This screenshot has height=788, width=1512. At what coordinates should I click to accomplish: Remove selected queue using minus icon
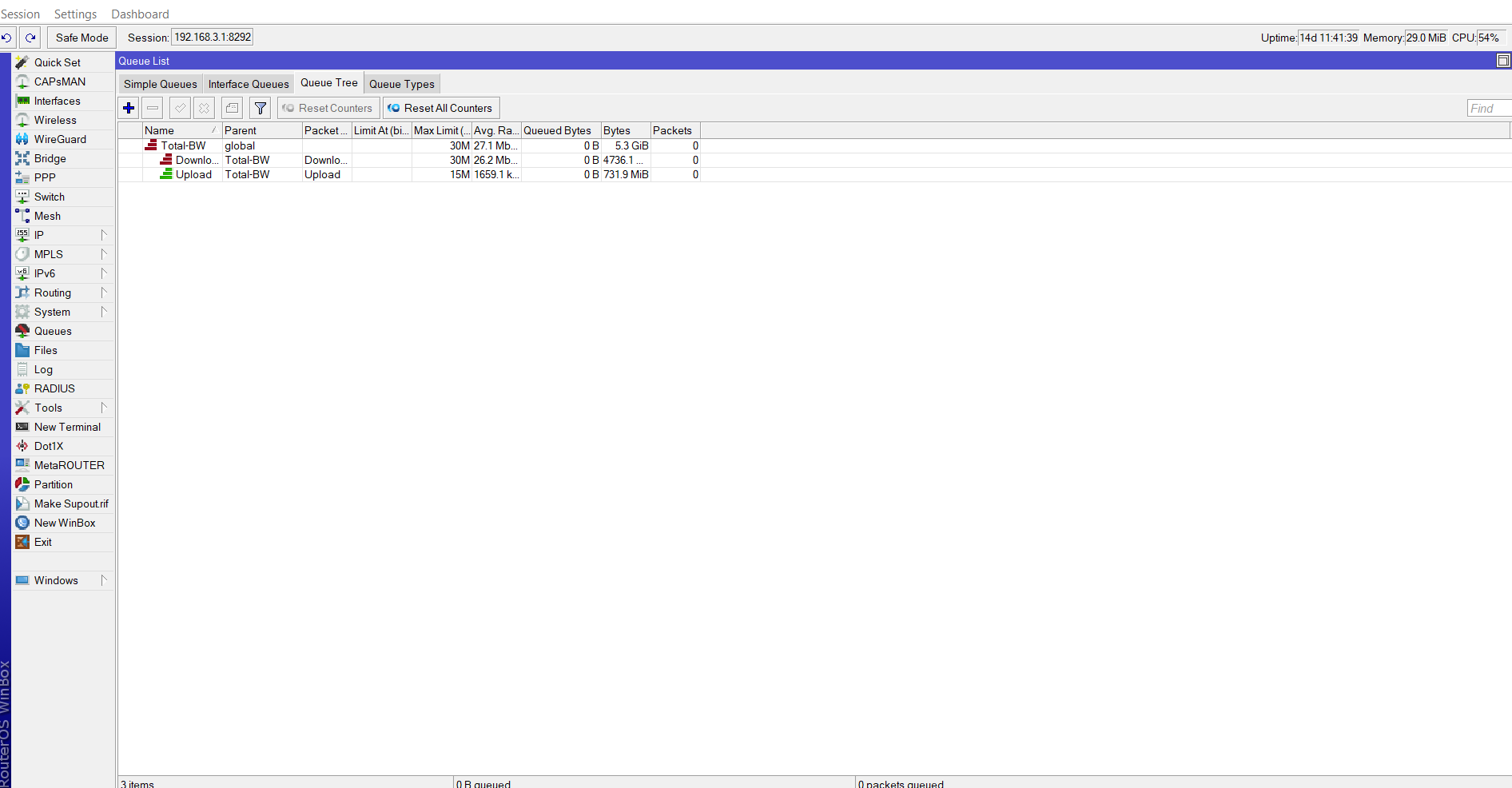click(152, 108)
